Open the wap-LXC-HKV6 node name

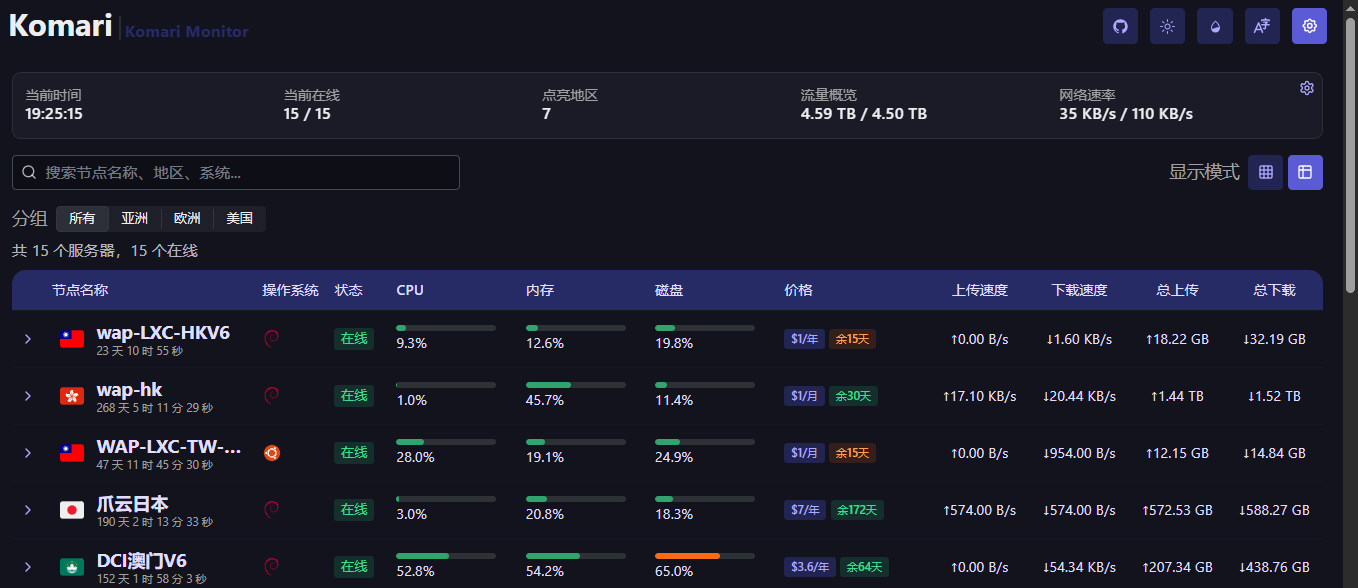163,332
